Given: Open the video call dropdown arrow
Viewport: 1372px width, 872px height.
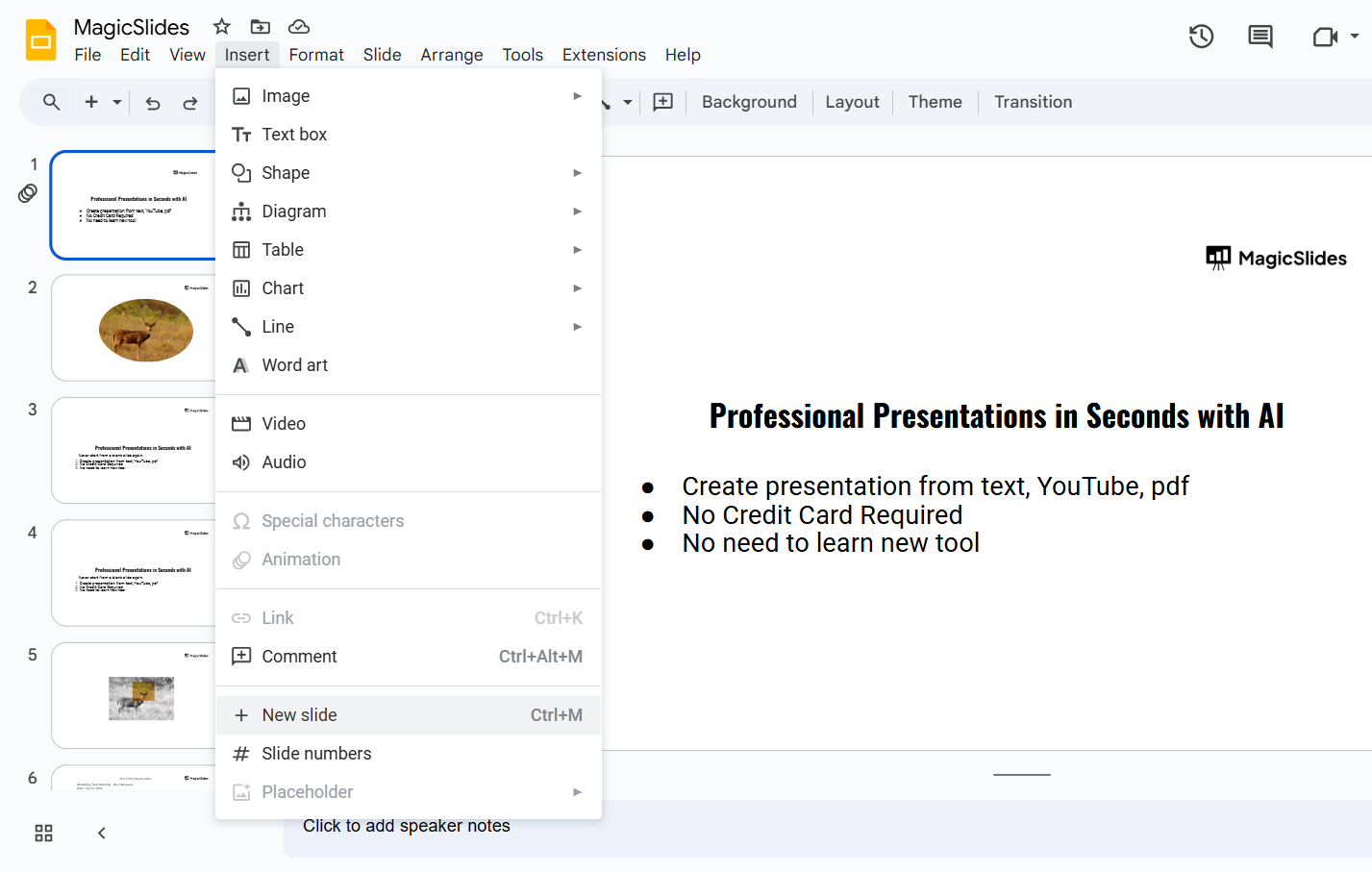Looking at the screenshot, I should pos(1355,37).
